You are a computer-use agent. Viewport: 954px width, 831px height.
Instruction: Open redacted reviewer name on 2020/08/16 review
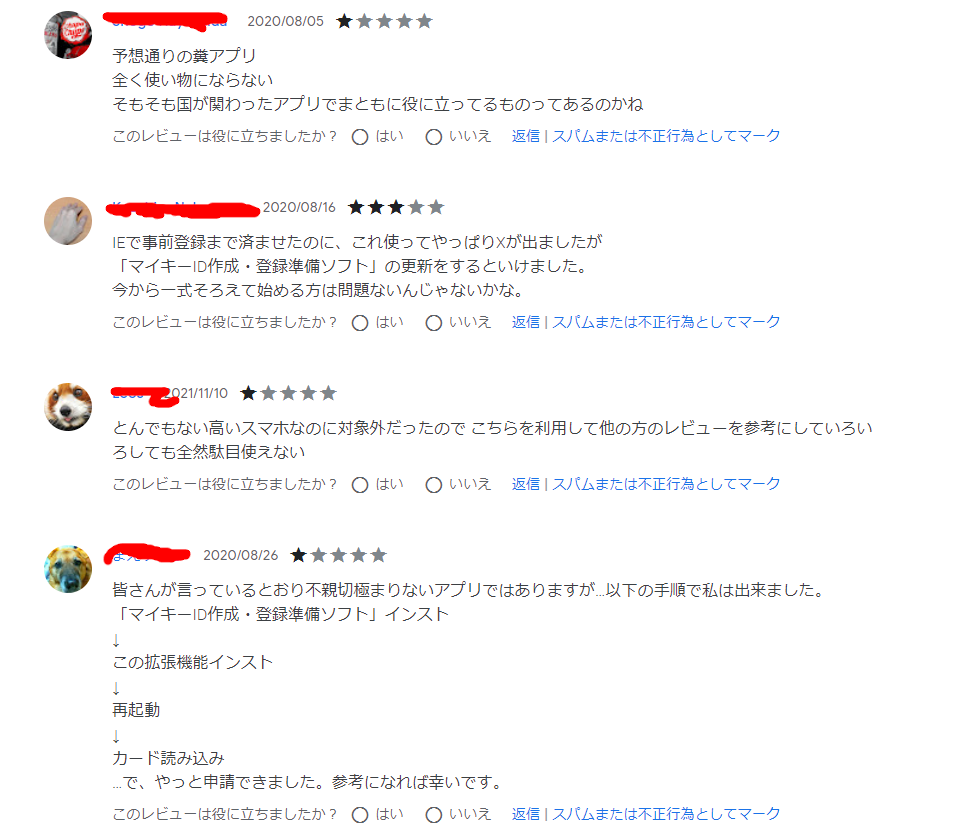tap(183, 209)
